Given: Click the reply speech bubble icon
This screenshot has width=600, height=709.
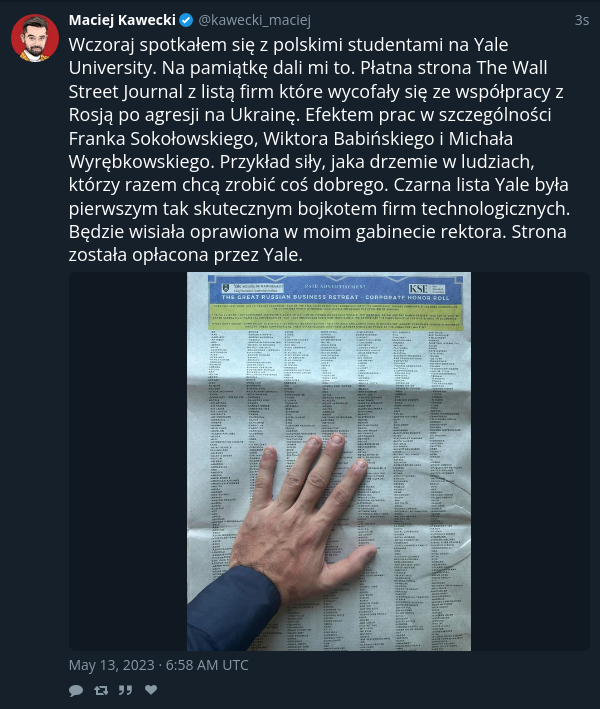Looking at the screenshot, I should [x=76, y=690].
